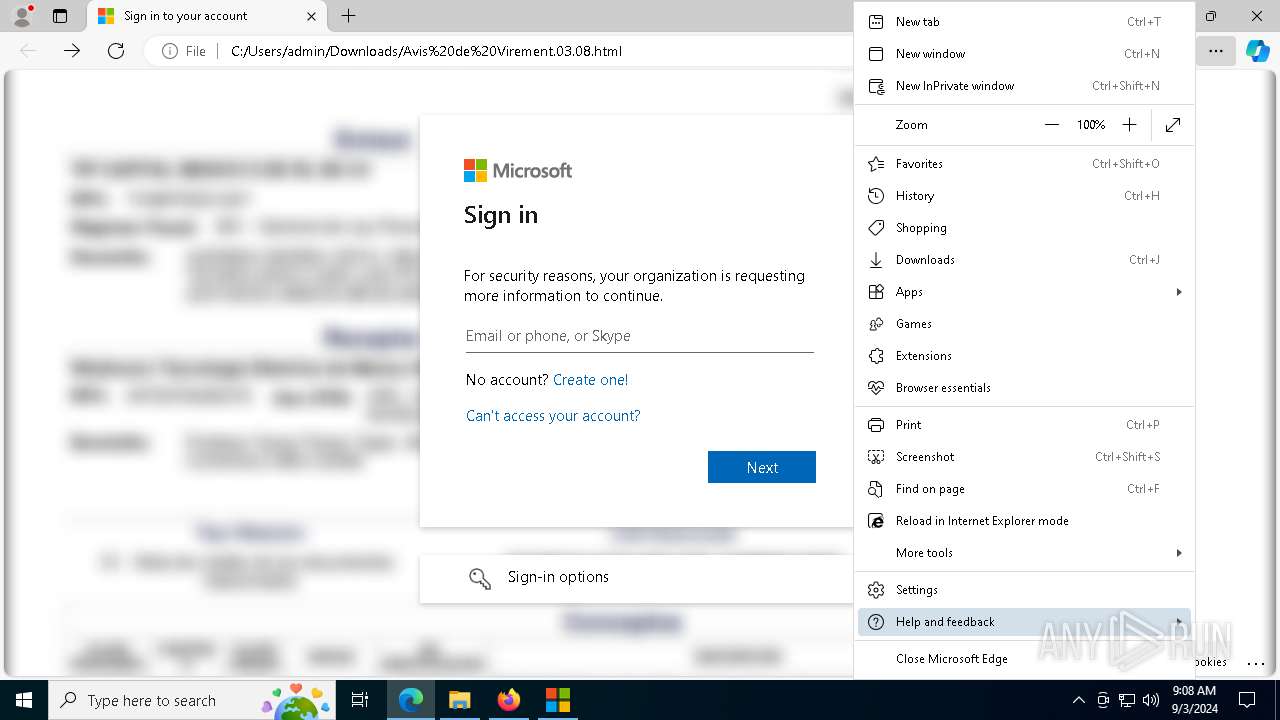Click the puzzle icon beside Extensions
Viewport: 1280px width, 720px height.
876,356
